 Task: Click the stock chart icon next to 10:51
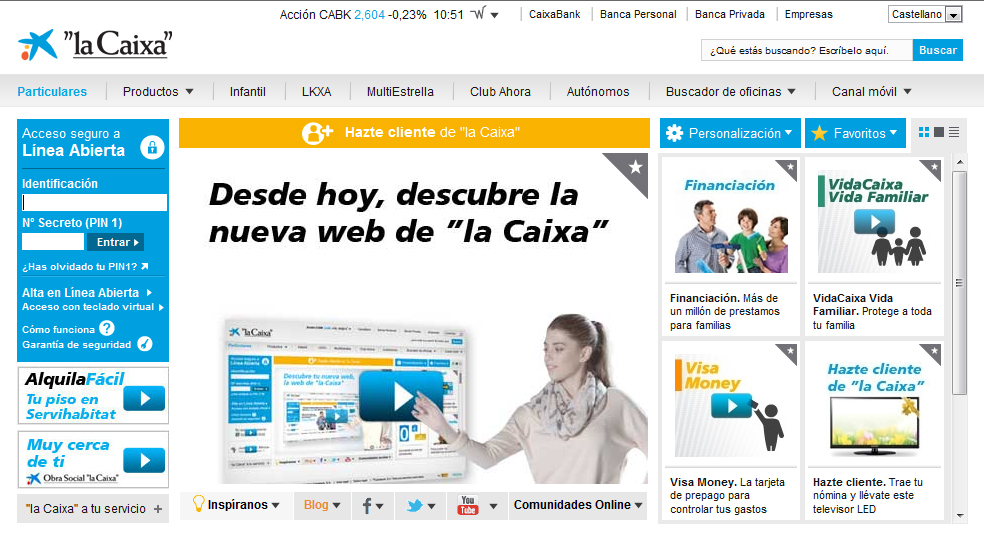(478, 14)
